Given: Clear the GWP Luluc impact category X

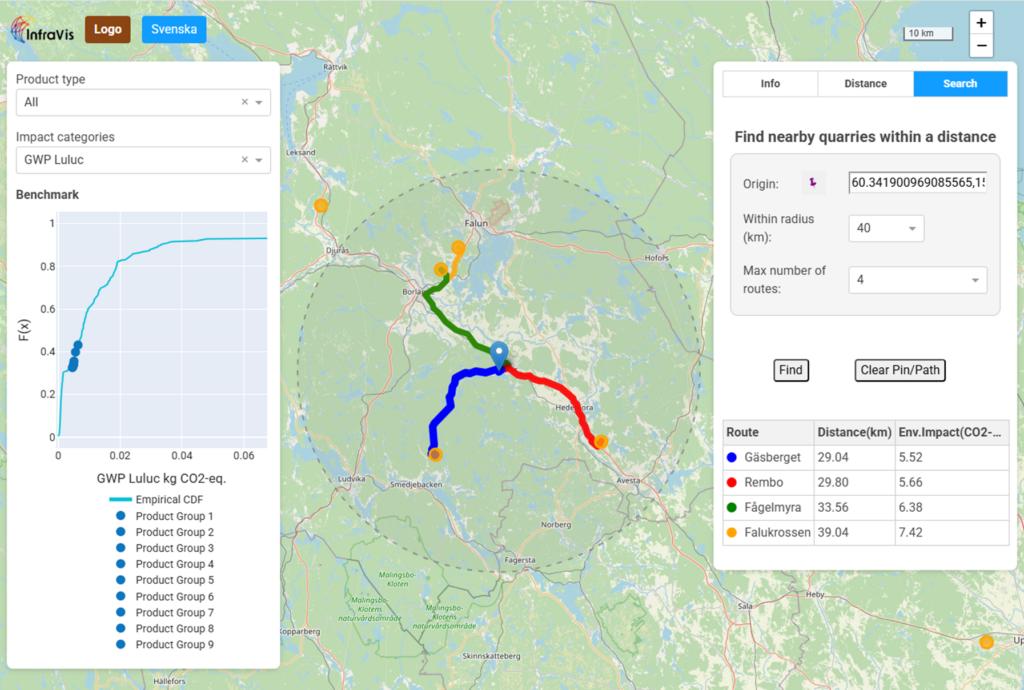Looking at the screenshot, I should click(x=245, y=160).
